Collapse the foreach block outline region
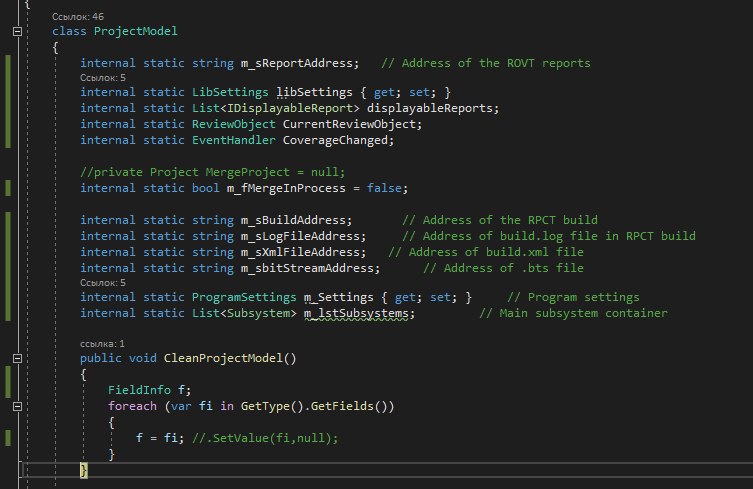This screenshot has height=489, width=753. tap(17, 406)
